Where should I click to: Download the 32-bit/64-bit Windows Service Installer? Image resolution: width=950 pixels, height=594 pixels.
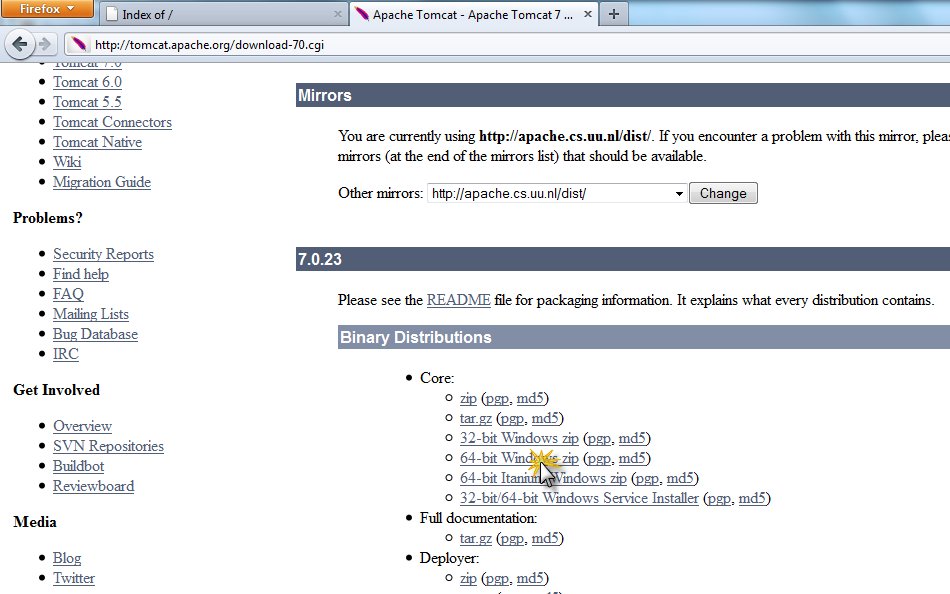click(579, 498)
